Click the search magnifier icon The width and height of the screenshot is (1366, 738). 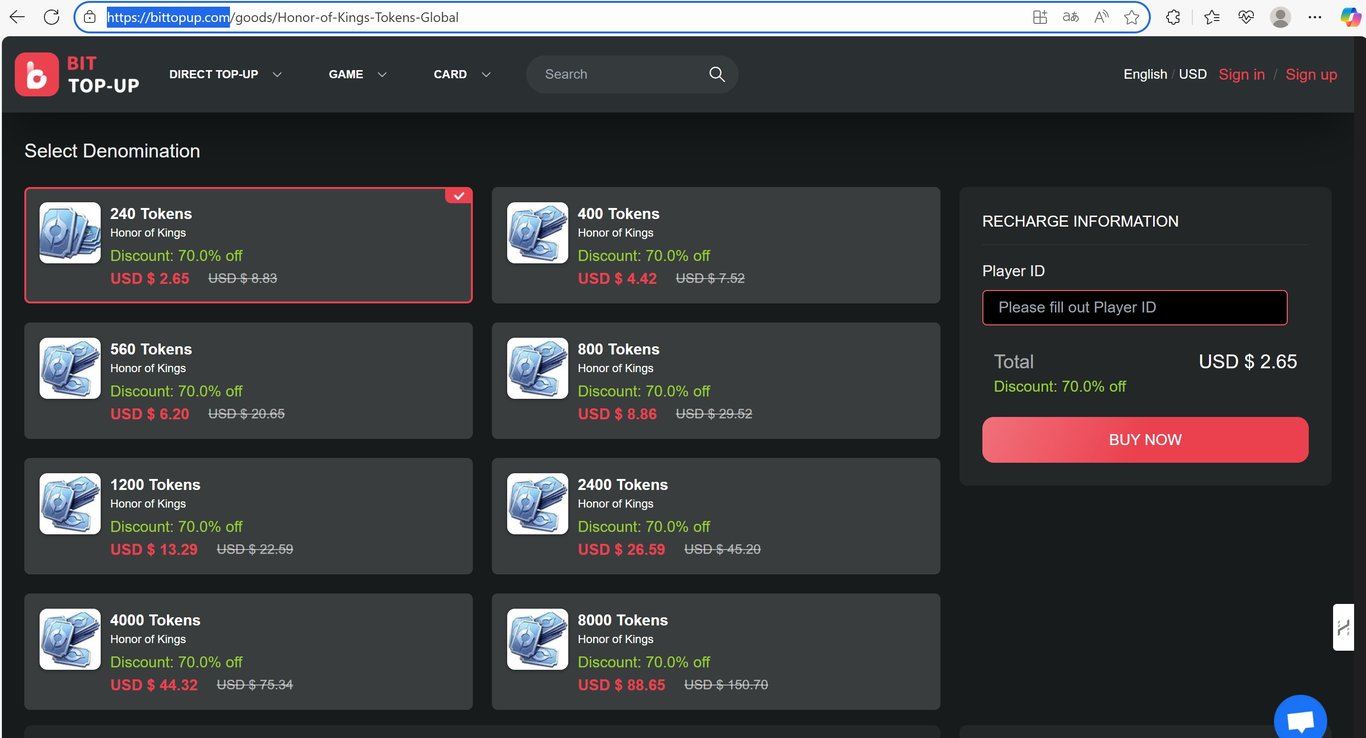[717, 74]
